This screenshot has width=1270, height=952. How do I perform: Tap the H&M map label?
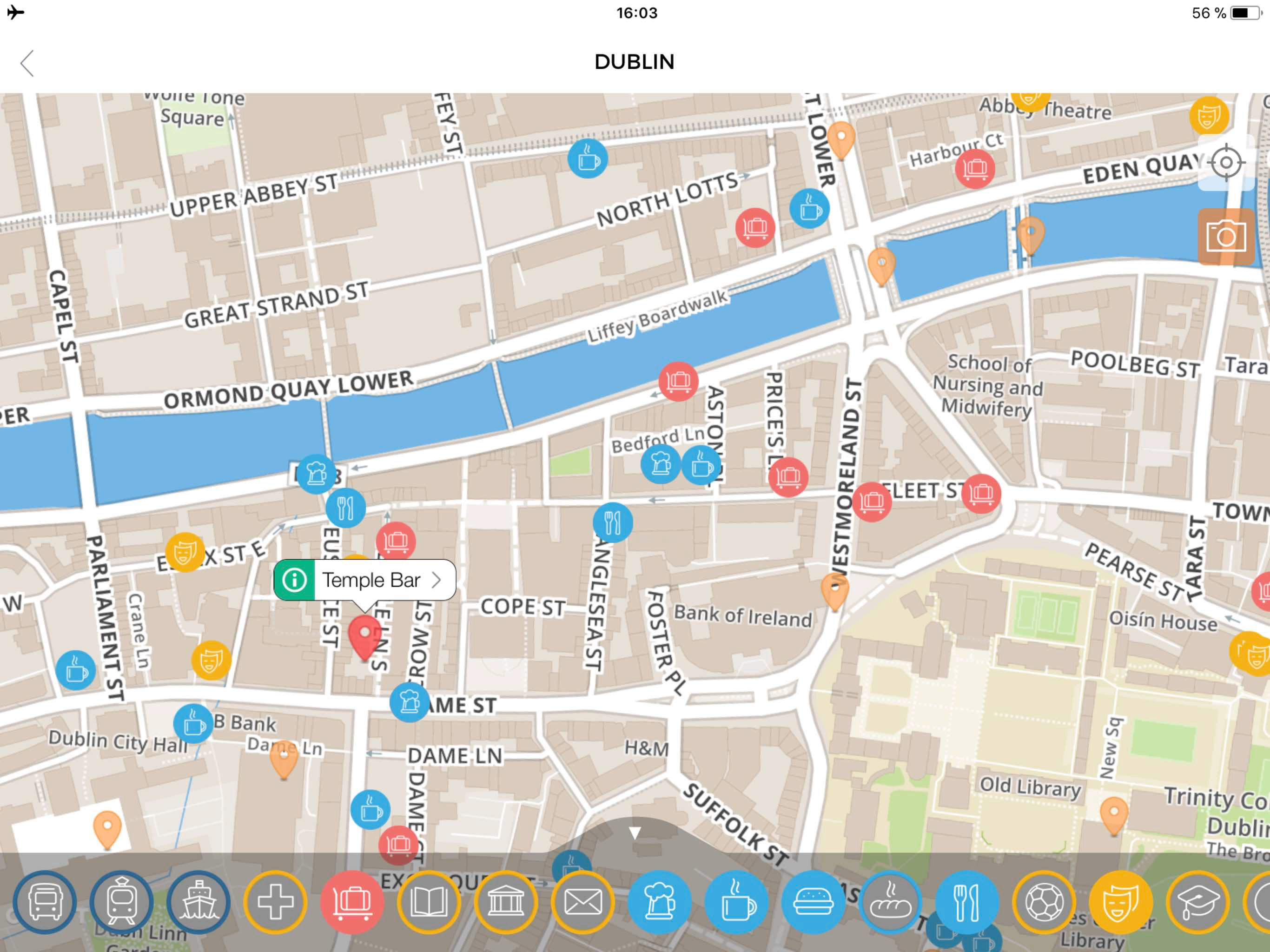tap(647, 748)
